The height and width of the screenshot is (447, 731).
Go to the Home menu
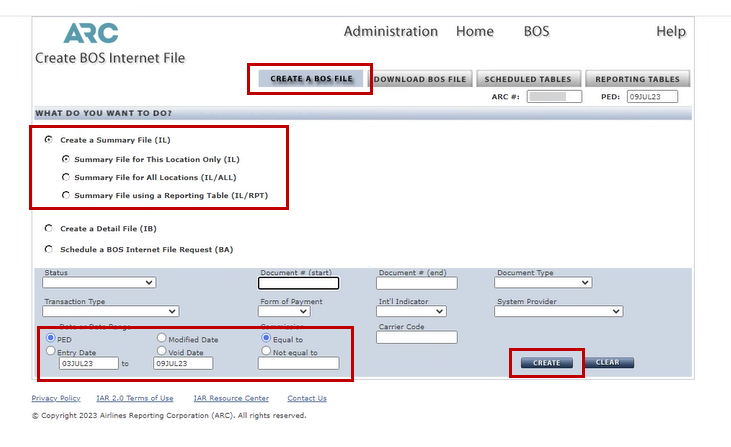click(474, 31)
